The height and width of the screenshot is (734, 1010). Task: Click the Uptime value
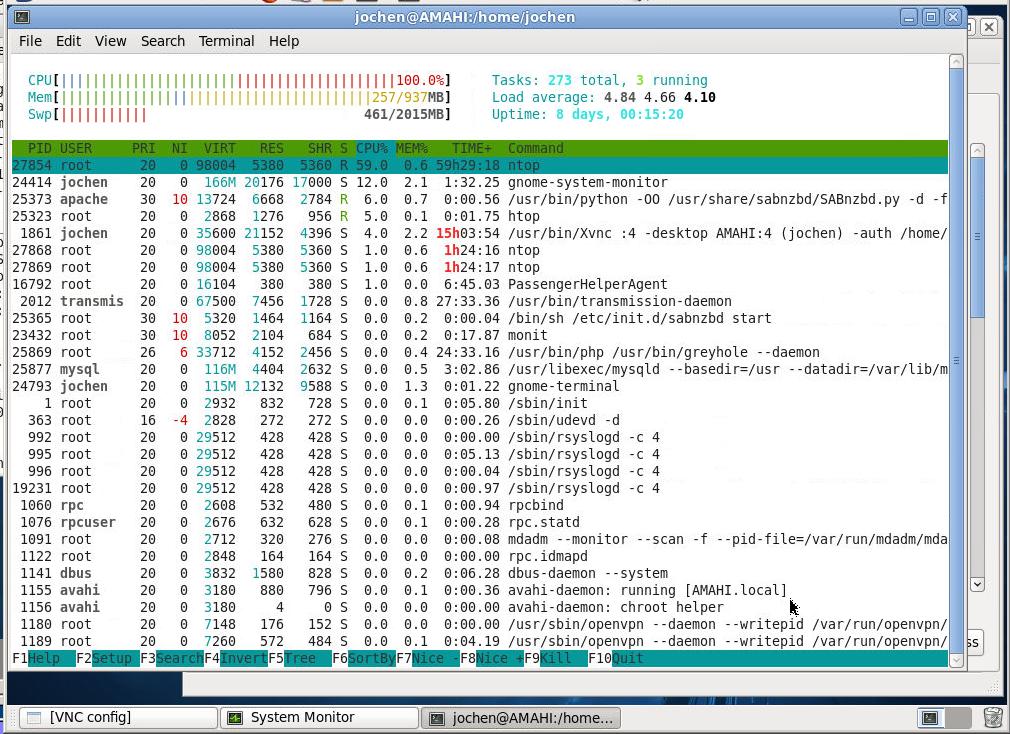[620, 115]
